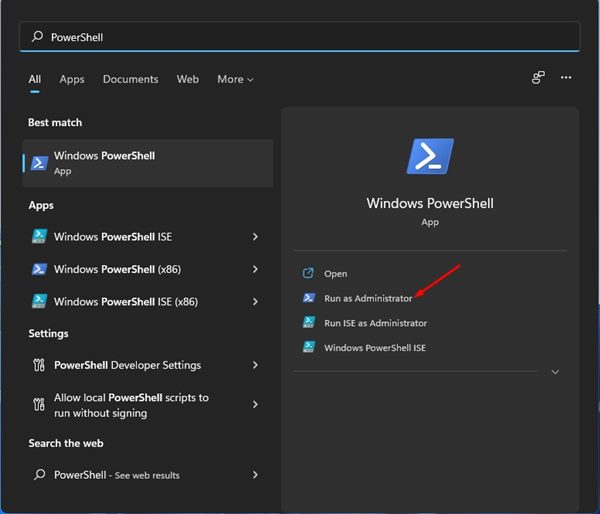Screen dimensions: 600x514
Task: Switch to the Apps tab
Action: 72,79
